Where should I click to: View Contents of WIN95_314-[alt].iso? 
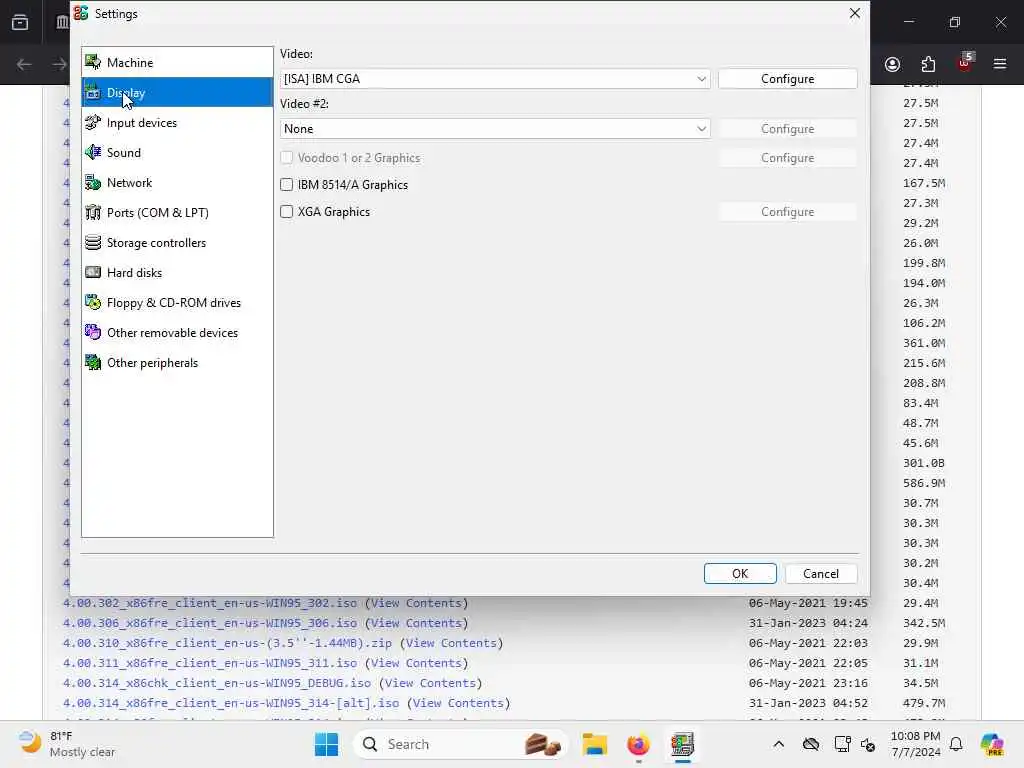tap(458, 703)
